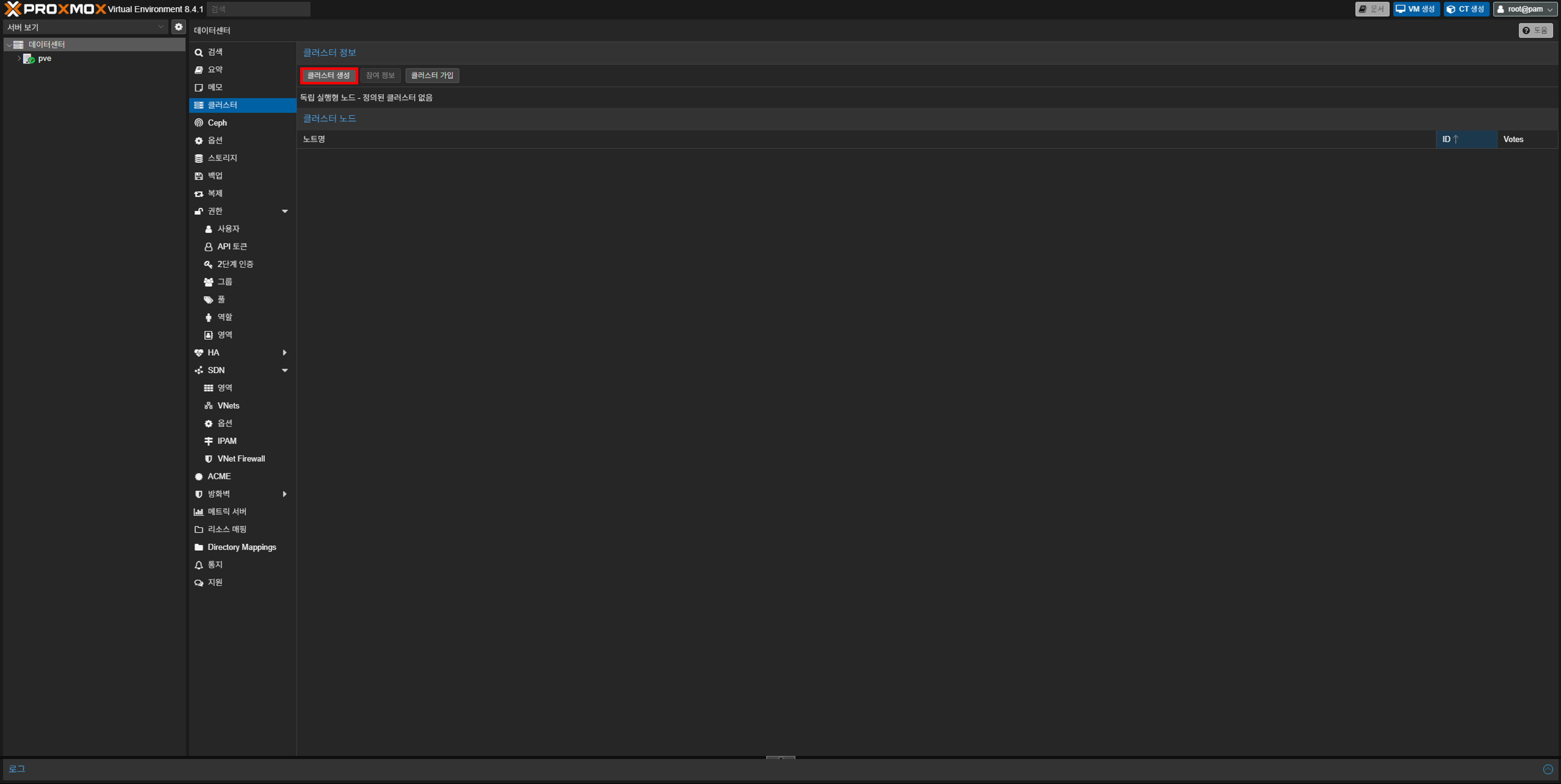Viewport: 1561px width, 784px height.
Task: Open the root@pam user menu
Action: coord(1525,9)
